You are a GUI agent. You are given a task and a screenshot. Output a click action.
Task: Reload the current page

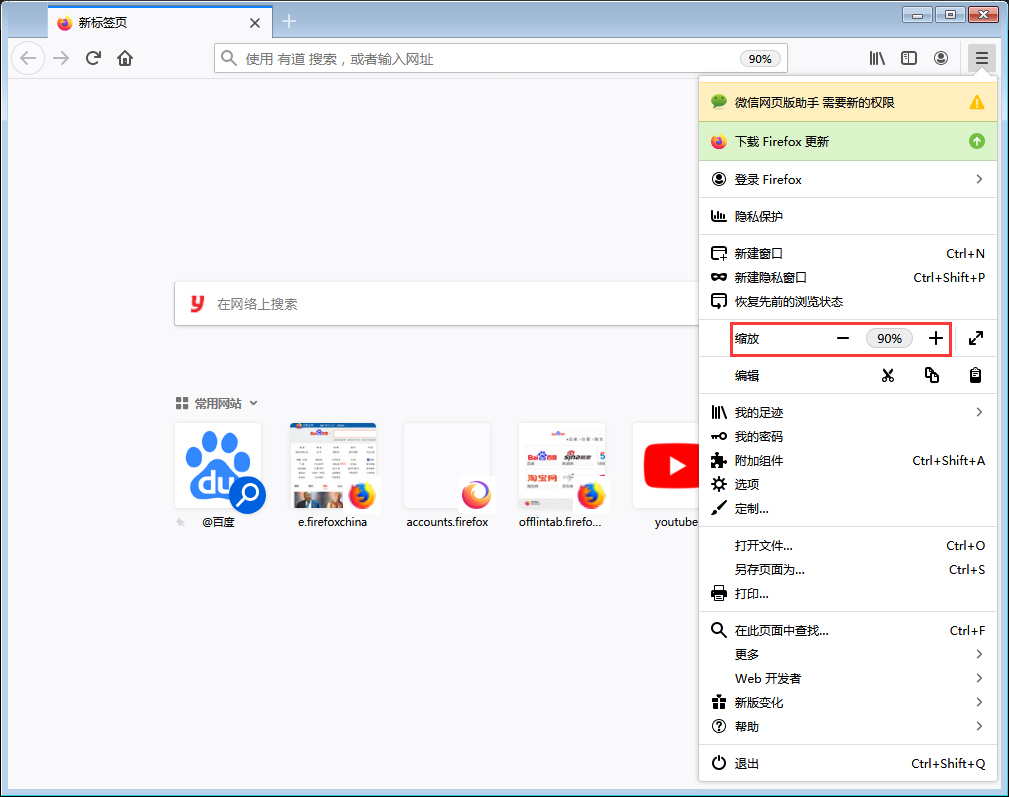click(x=93, y=58)
